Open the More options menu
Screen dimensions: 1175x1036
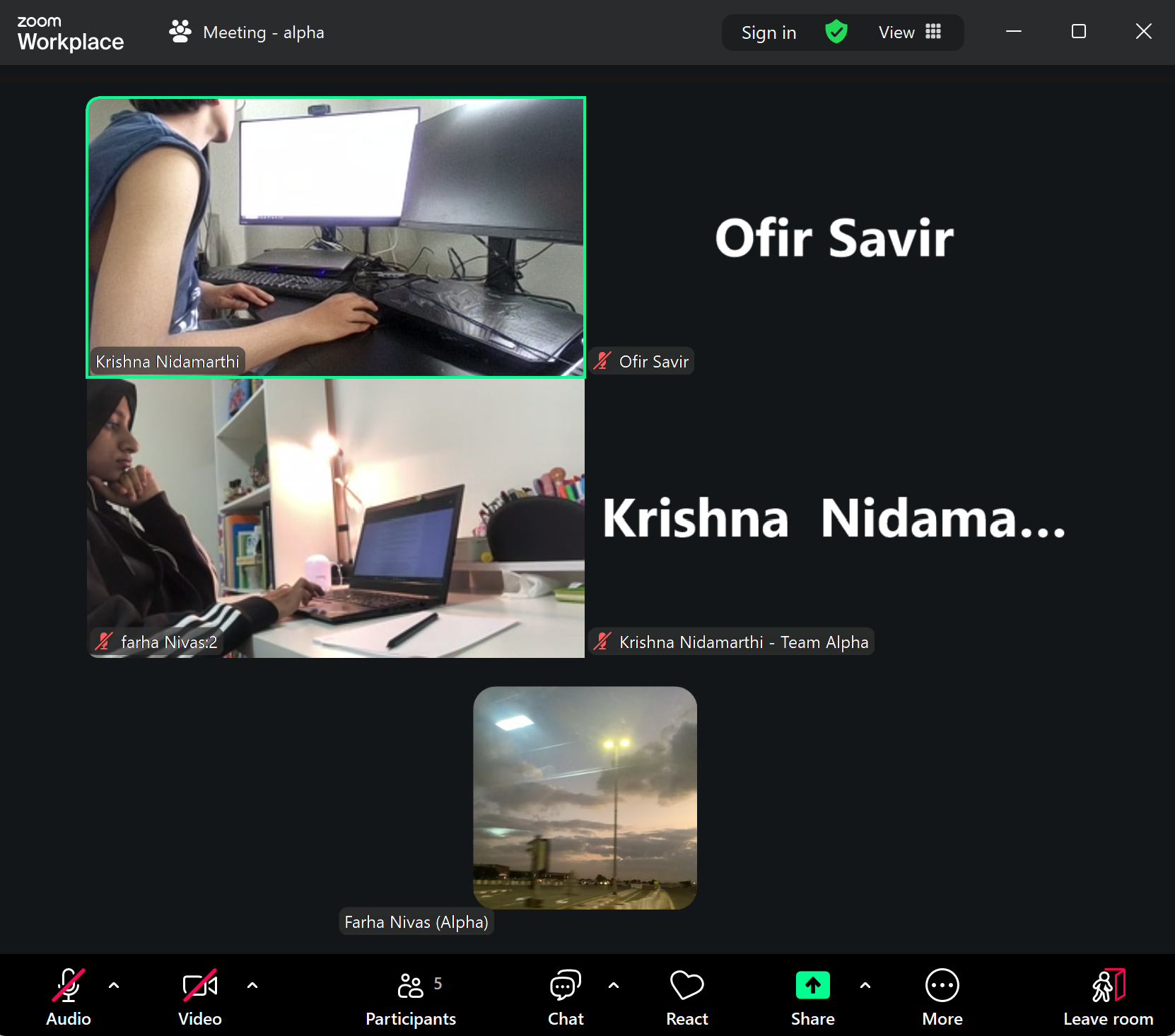coord(942,986)
